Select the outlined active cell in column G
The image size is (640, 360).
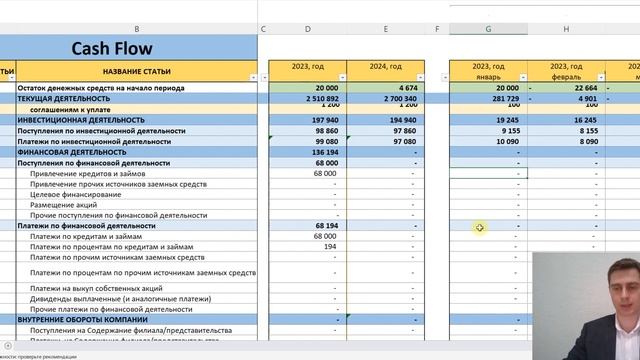488,173
